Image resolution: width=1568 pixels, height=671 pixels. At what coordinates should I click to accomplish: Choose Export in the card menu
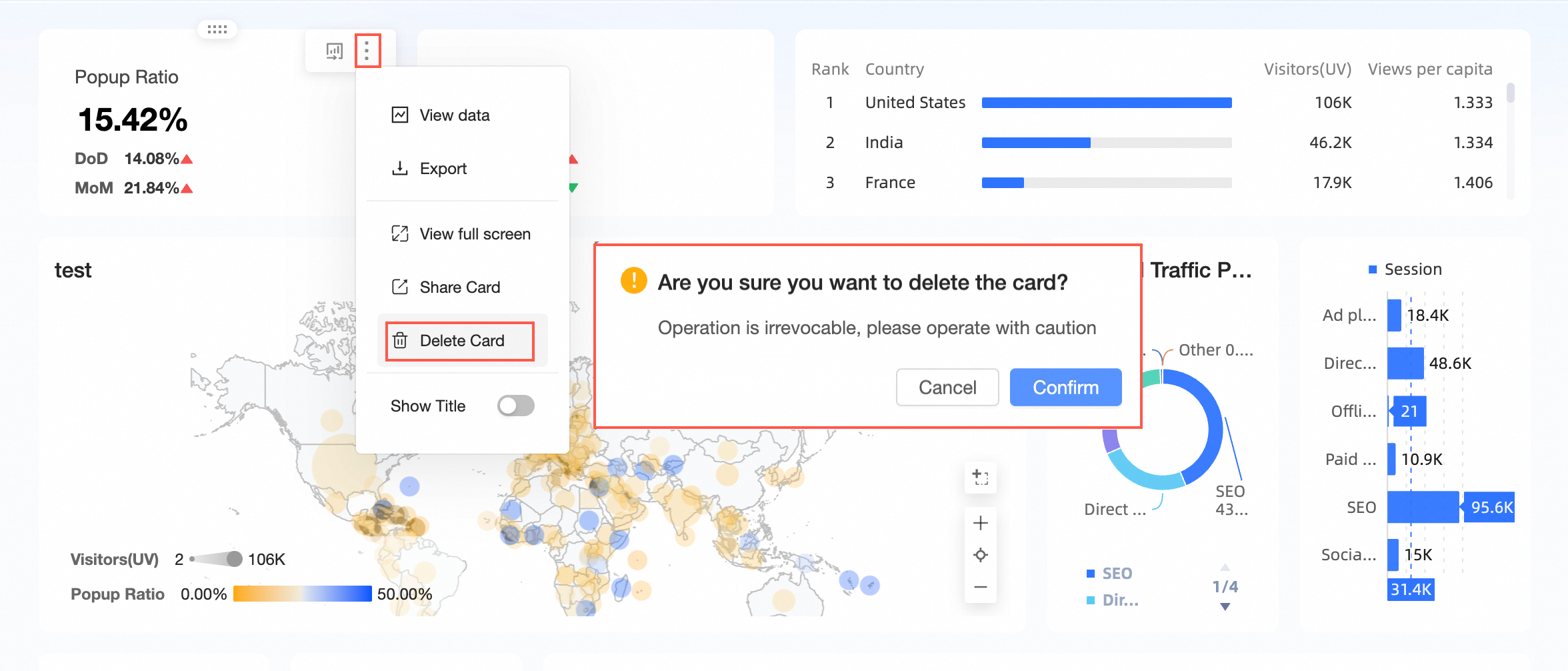tap(443, 169)
